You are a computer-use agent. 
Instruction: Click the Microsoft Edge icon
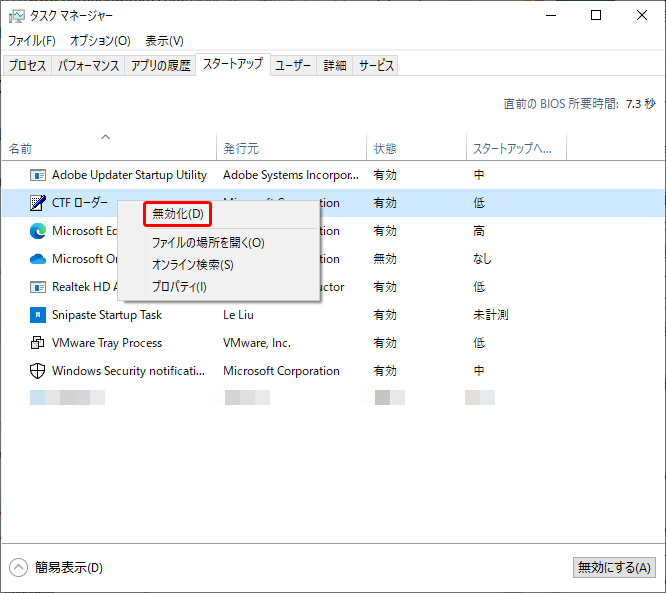(x=38, y=231)
